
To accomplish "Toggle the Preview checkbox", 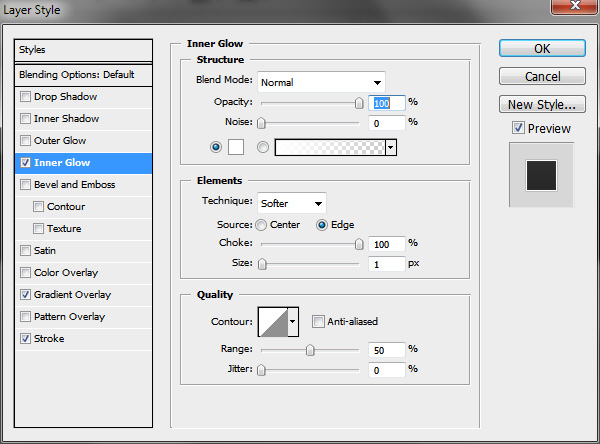I will (x=518, y=128).
